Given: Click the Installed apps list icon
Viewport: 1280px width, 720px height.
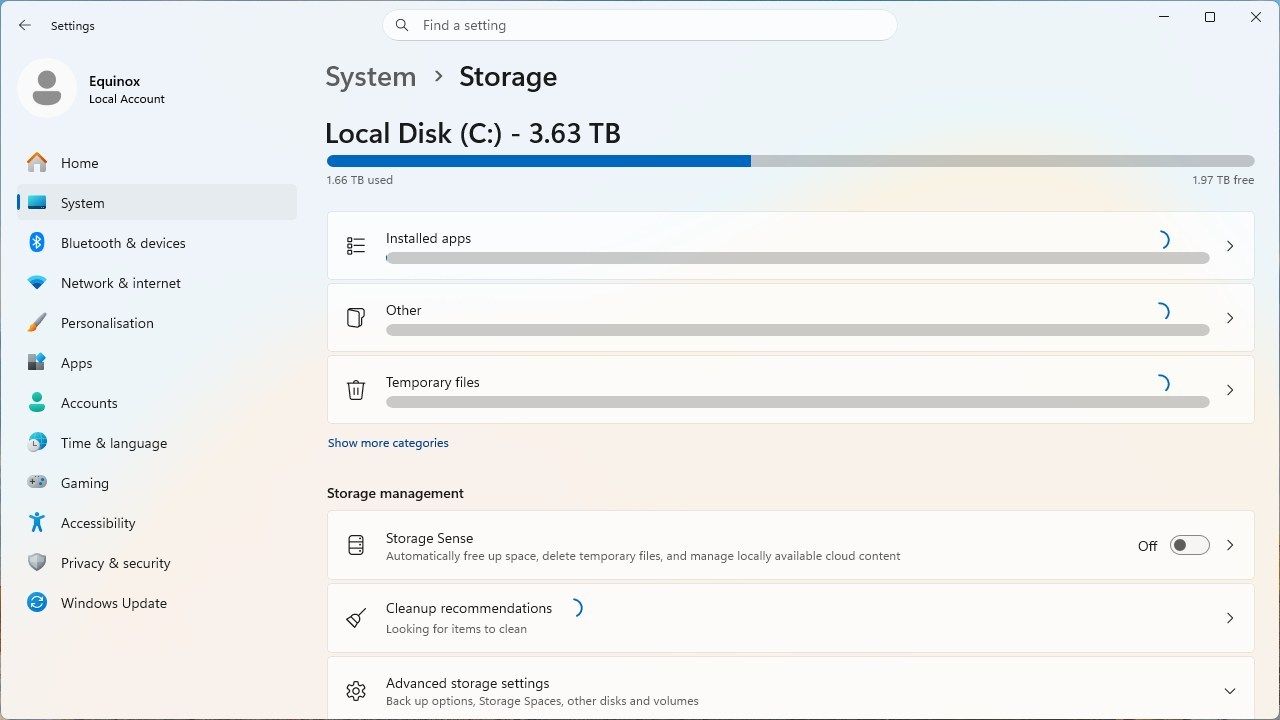Looking at the screenshot, I should [356, 246].
